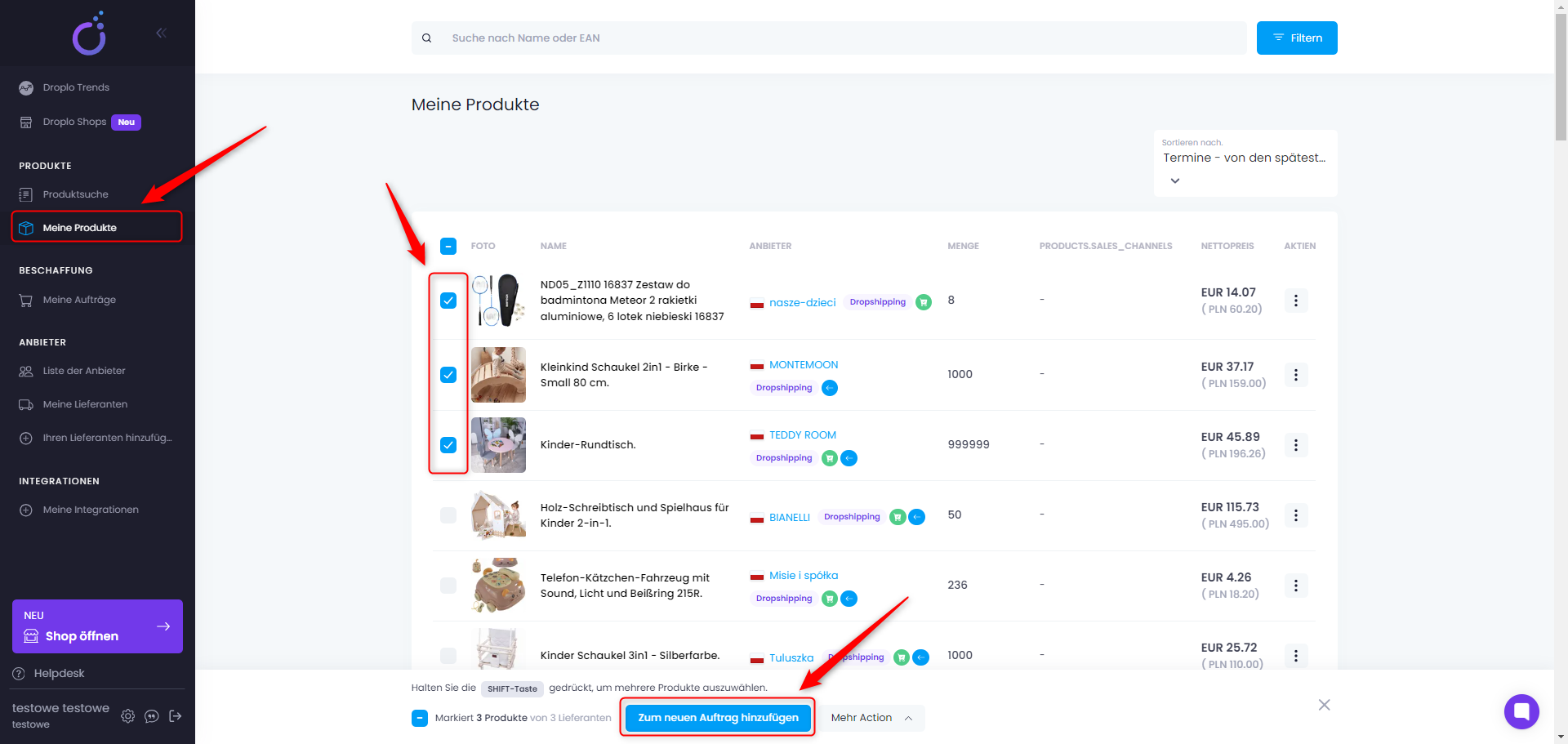Click the green cart icon for Tuluszka

click(902, 657)
